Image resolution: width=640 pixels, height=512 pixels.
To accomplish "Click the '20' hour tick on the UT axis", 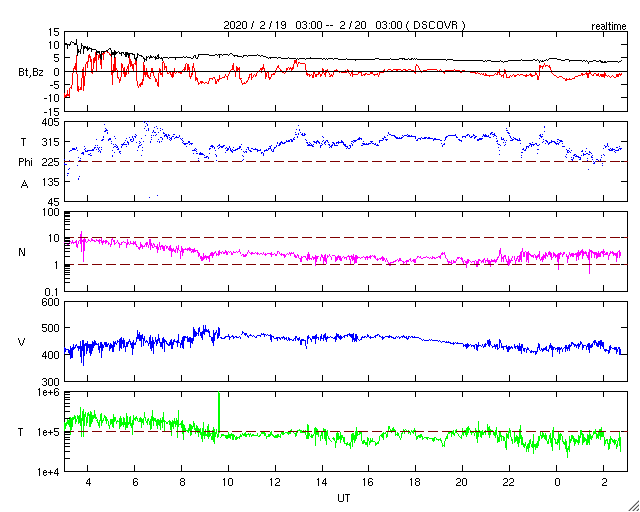I will point(462,482).
